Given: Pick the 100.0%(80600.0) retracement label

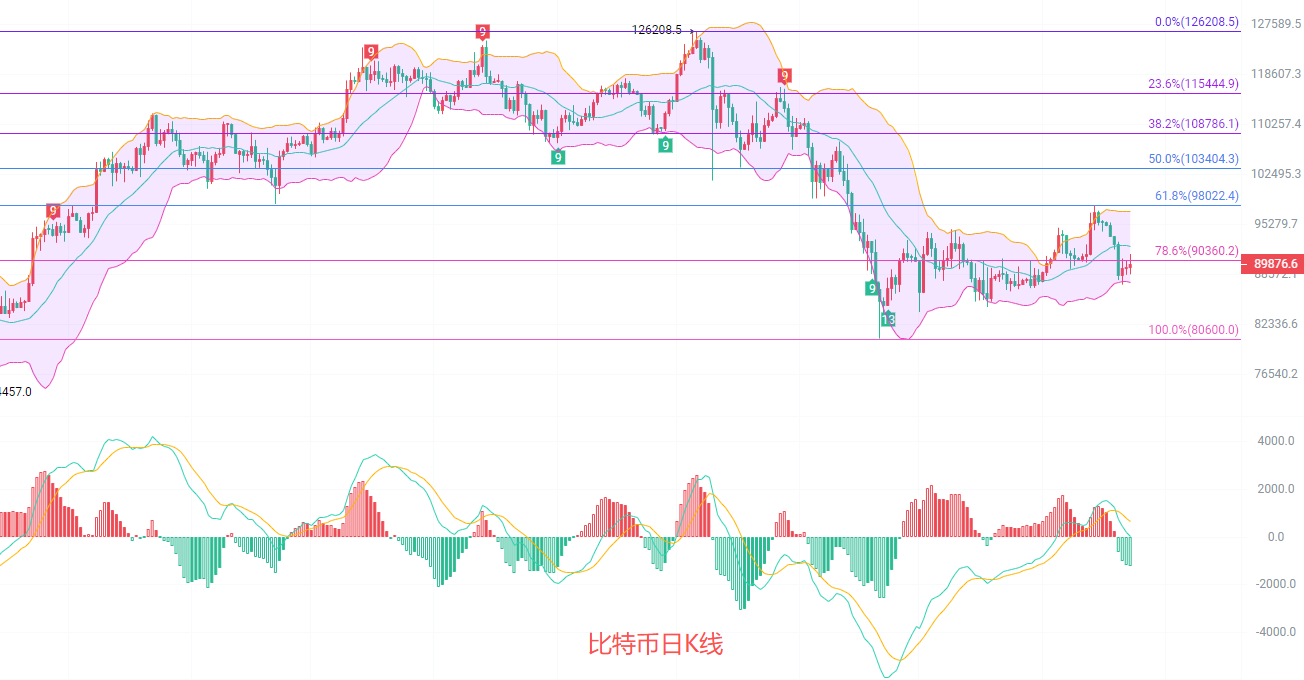Looking at the screenshot, I should [x=1193, y=329].
